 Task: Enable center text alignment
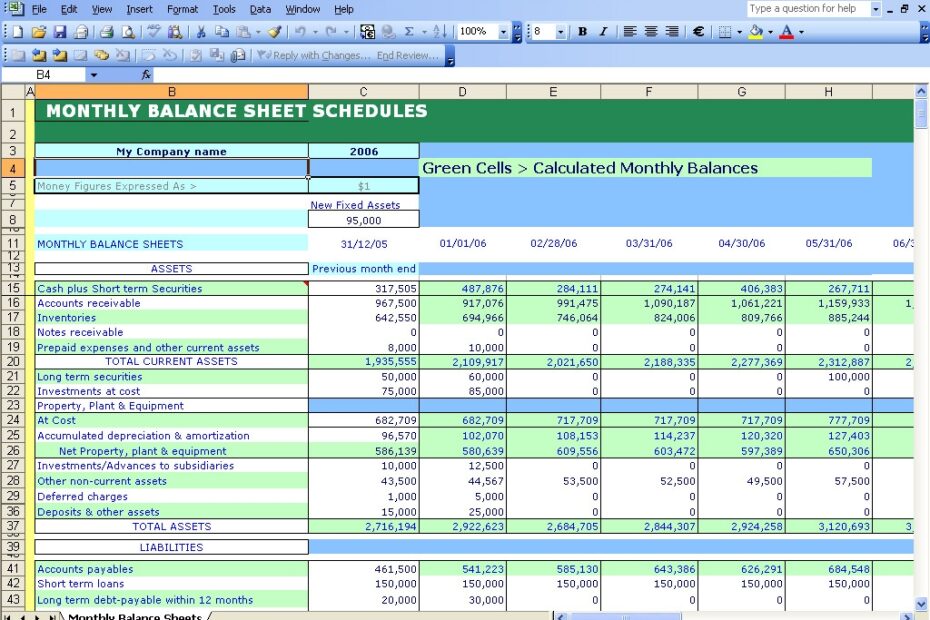pos(649,31)
